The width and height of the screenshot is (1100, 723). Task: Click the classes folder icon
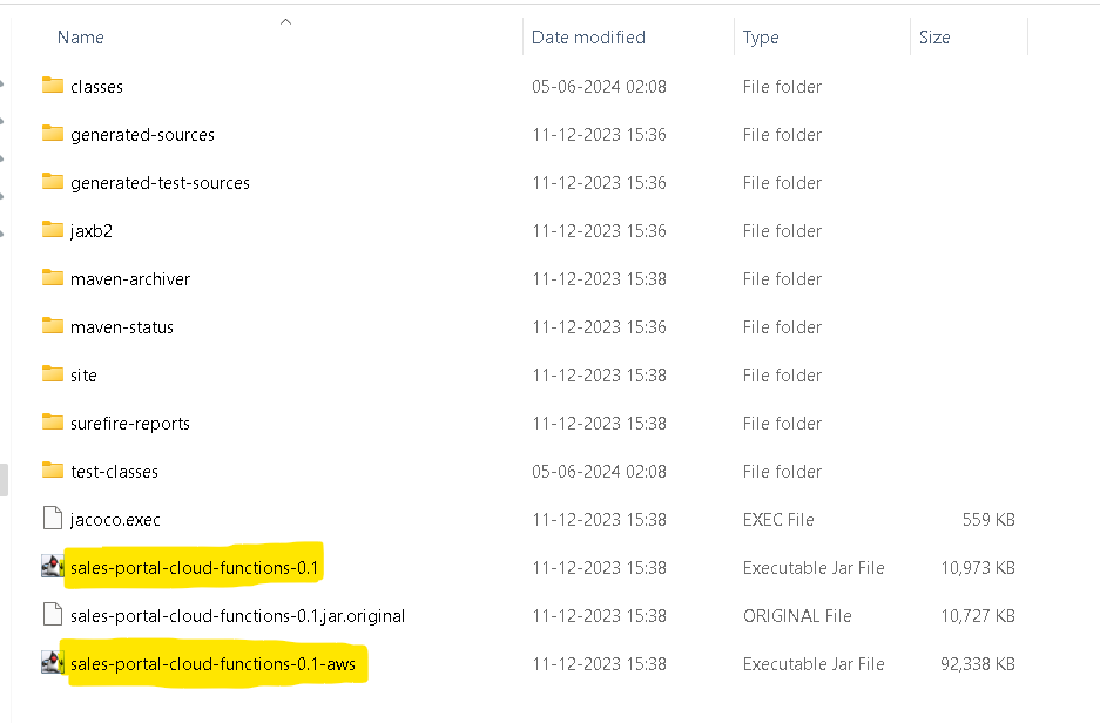53,86
